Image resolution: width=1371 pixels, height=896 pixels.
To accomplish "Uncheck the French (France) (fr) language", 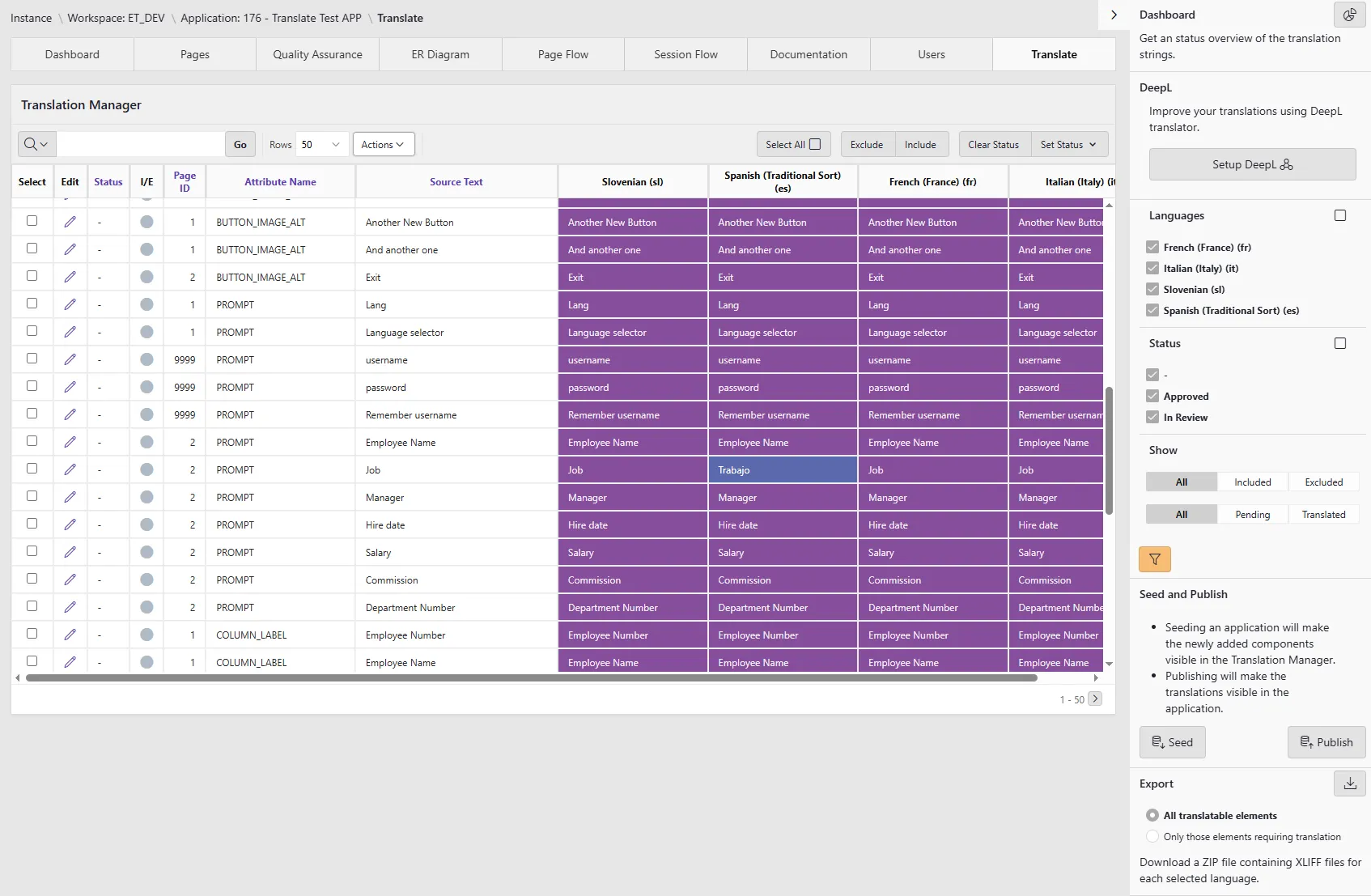I will (x=1152, y=246).
